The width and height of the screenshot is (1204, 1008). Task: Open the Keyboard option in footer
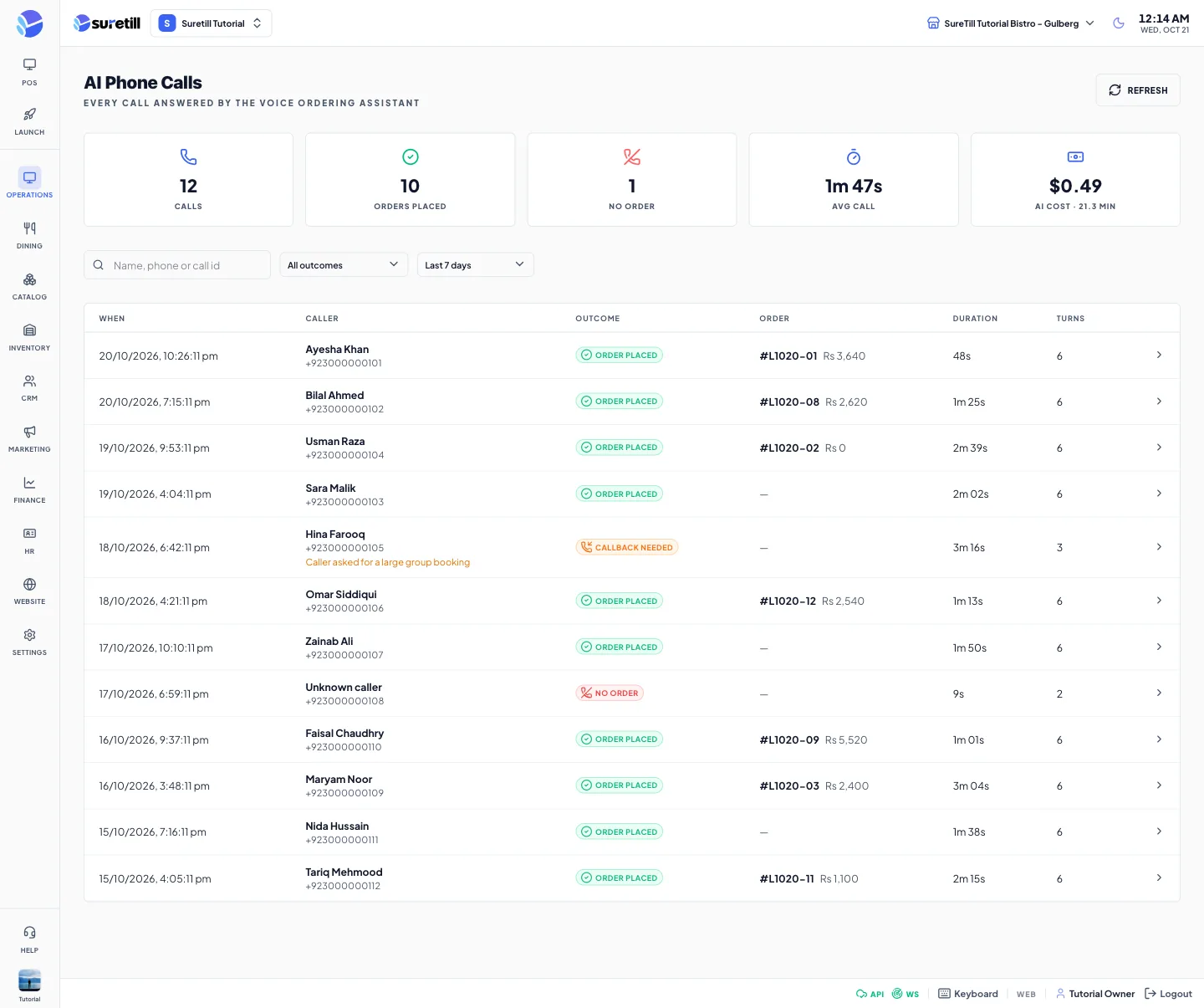point(968,994)
